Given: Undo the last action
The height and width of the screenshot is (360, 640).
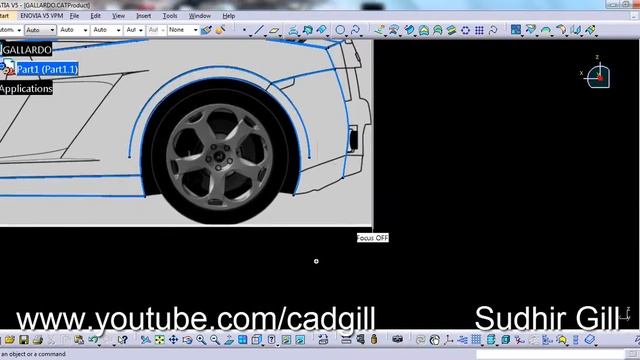Looking at the screenshot, I should pos(94,340).
